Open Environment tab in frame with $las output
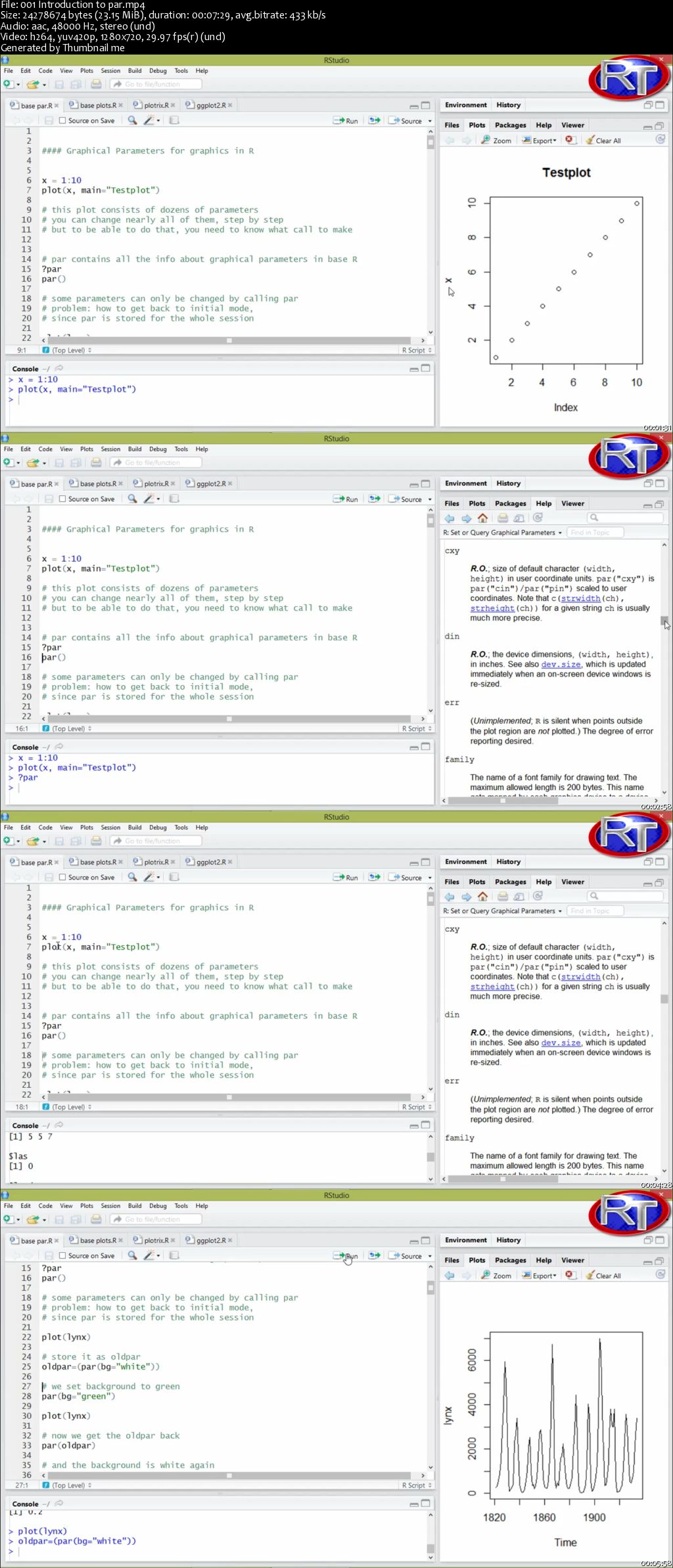This screenshot has width=673, height=1568. point(466,862)
